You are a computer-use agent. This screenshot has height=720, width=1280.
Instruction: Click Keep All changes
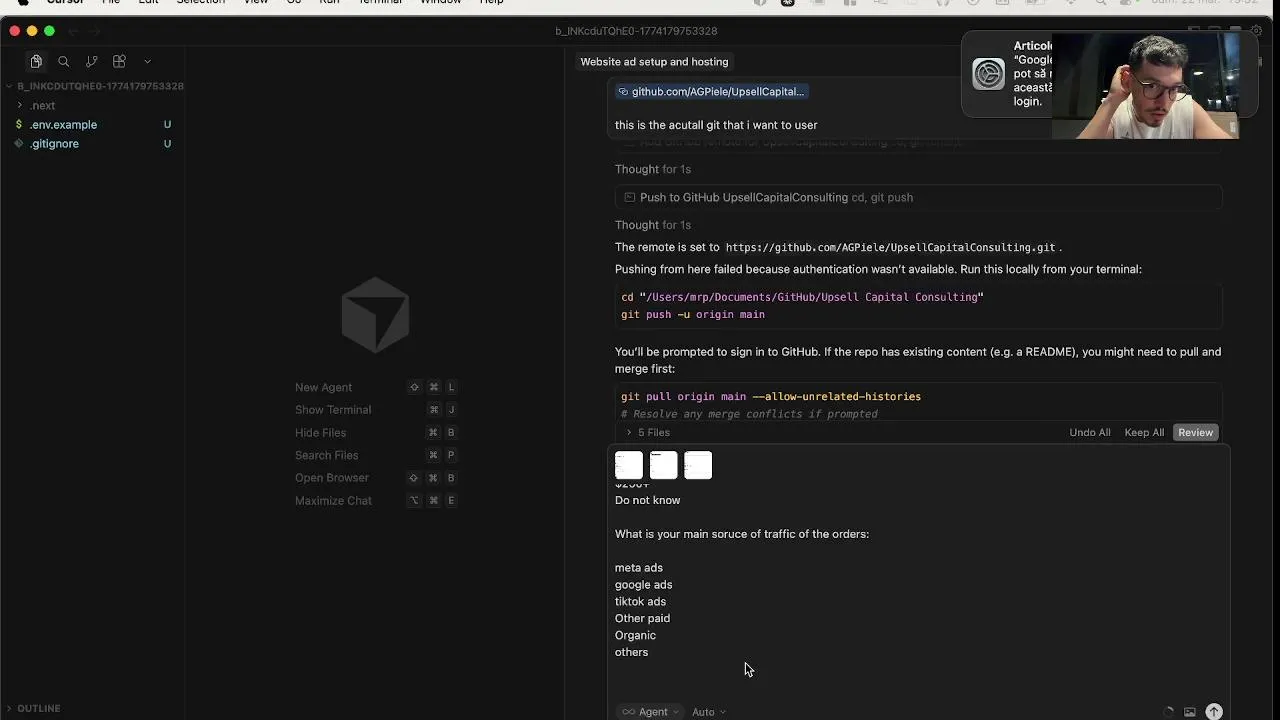pyautogui.click(x=1144, y=432)
